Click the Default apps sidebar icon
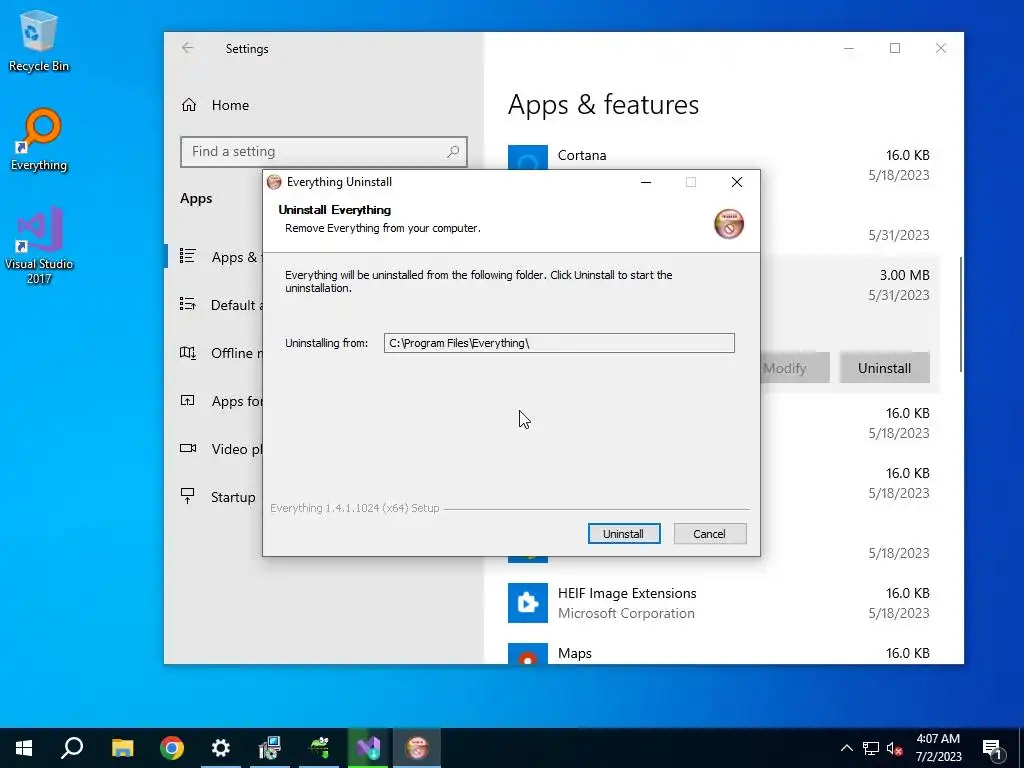 (187, 304)
